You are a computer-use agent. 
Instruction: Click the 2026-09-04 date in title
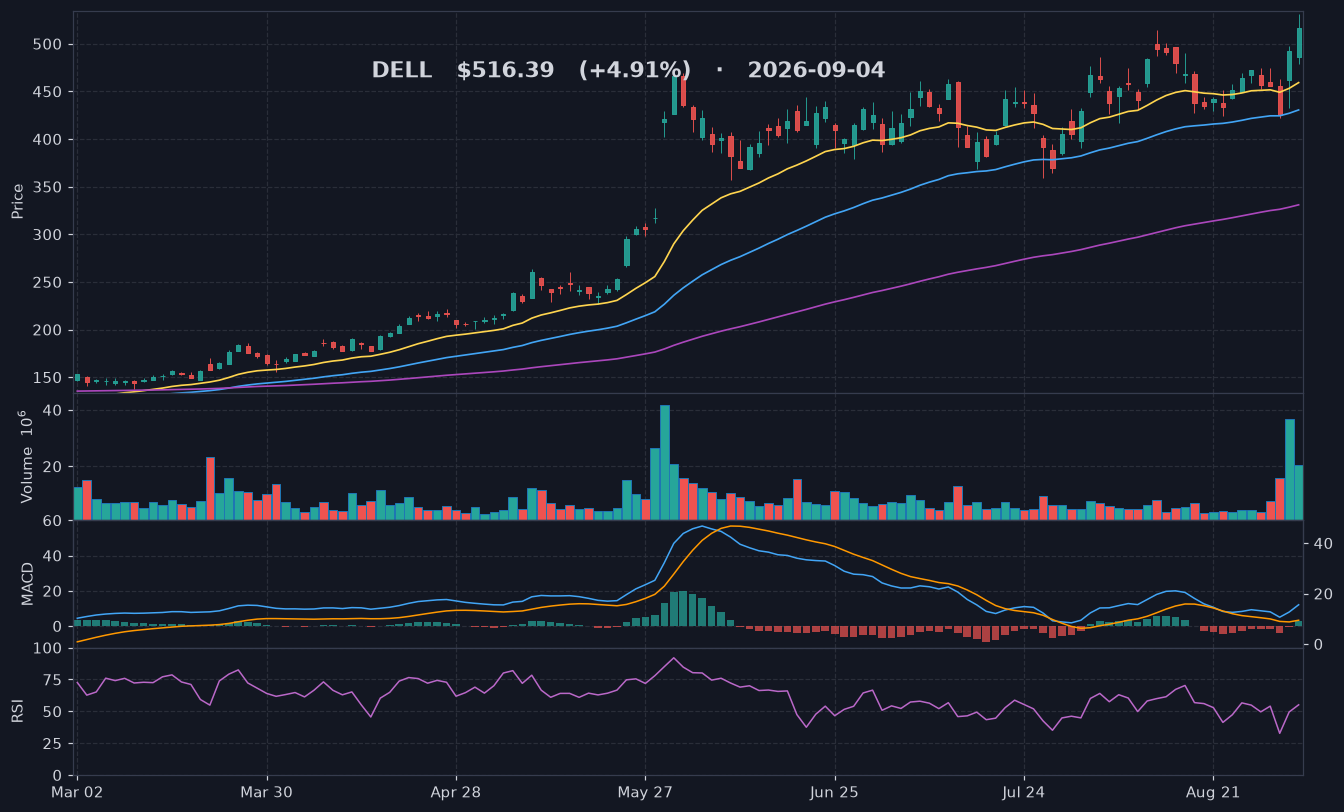(x=816, y=70)
